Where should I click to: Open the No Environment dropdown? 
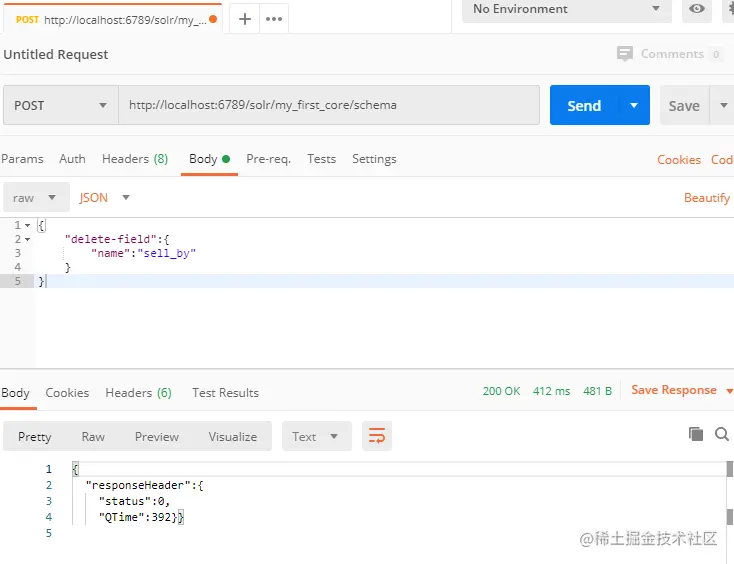pos(566,9)
